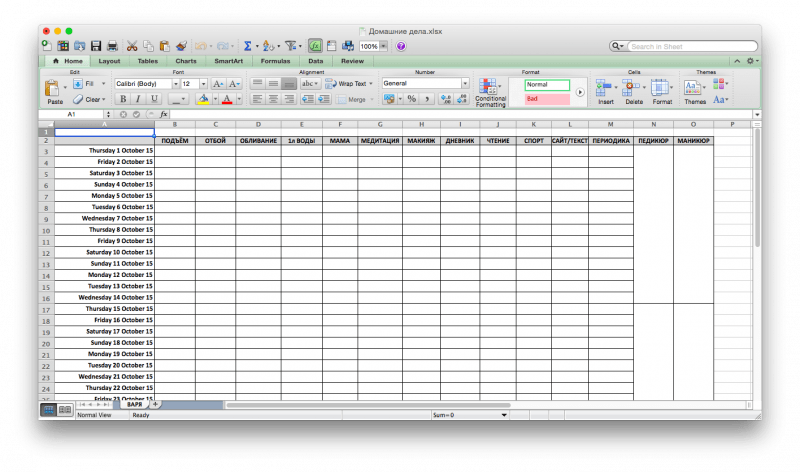Apply the Bad cell style
The width and height of the screenshot is (800, 472).
point(547,100)
